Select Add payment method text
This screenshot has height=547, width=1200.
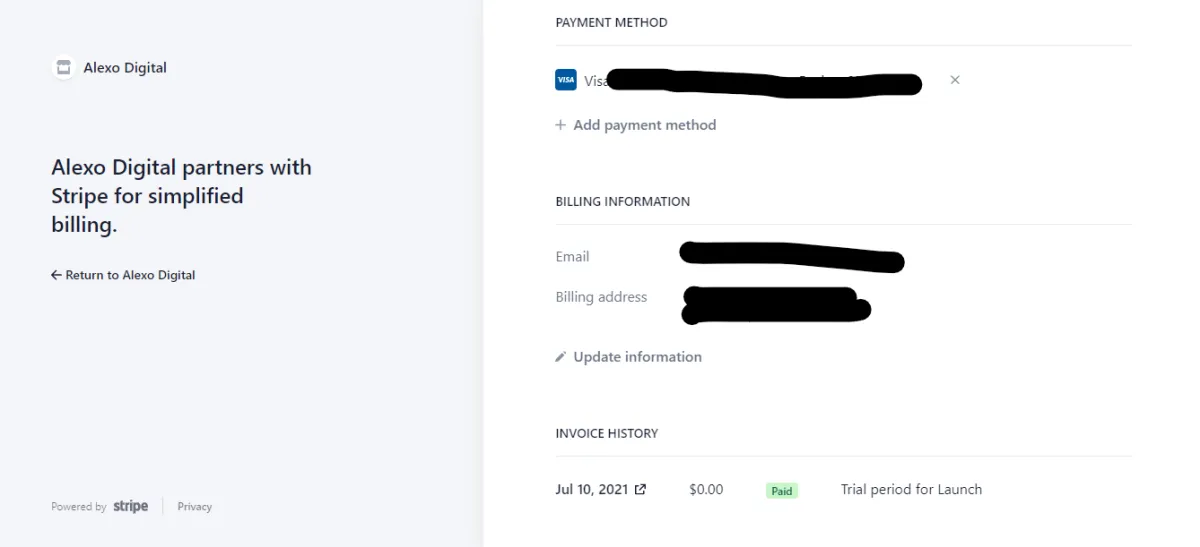click(x=645, y=125)
